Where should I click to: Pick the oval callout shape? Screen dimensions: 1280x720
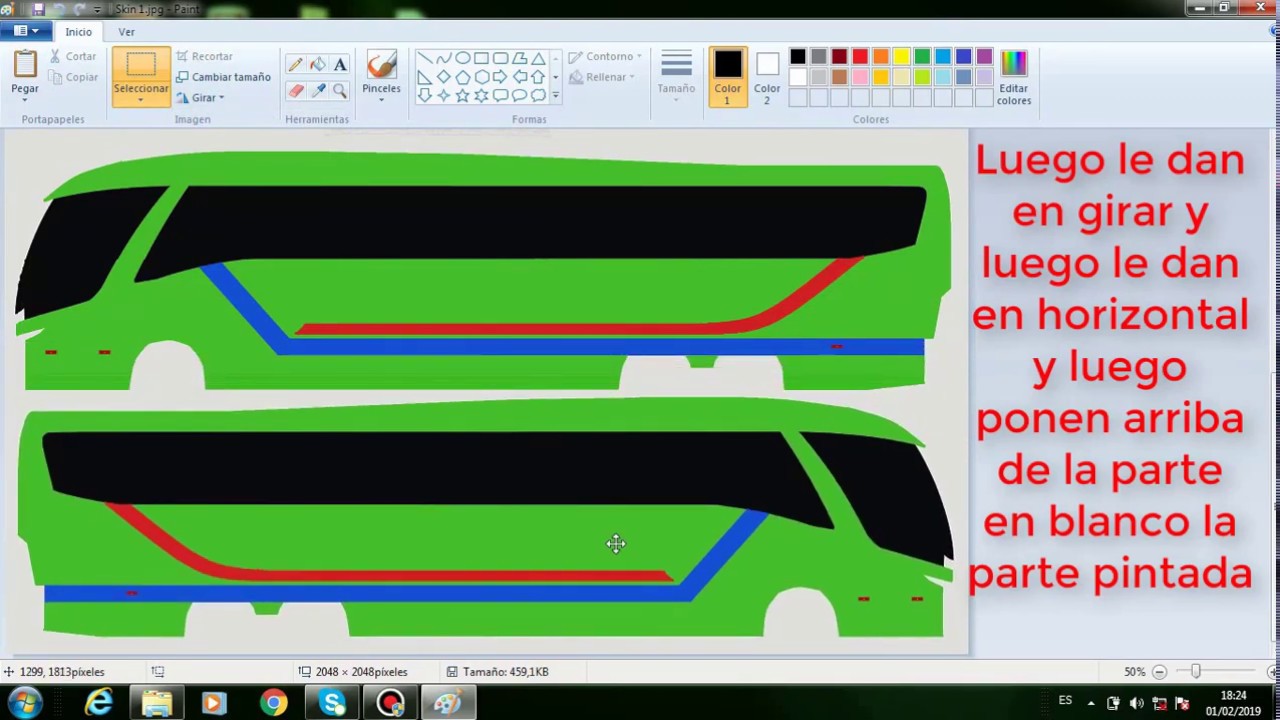[520, 96]
